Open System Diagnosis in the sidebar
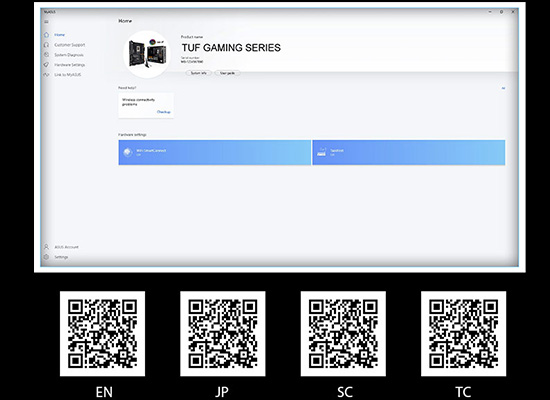Viewport: 550px width, 400px height. point(69,55)
